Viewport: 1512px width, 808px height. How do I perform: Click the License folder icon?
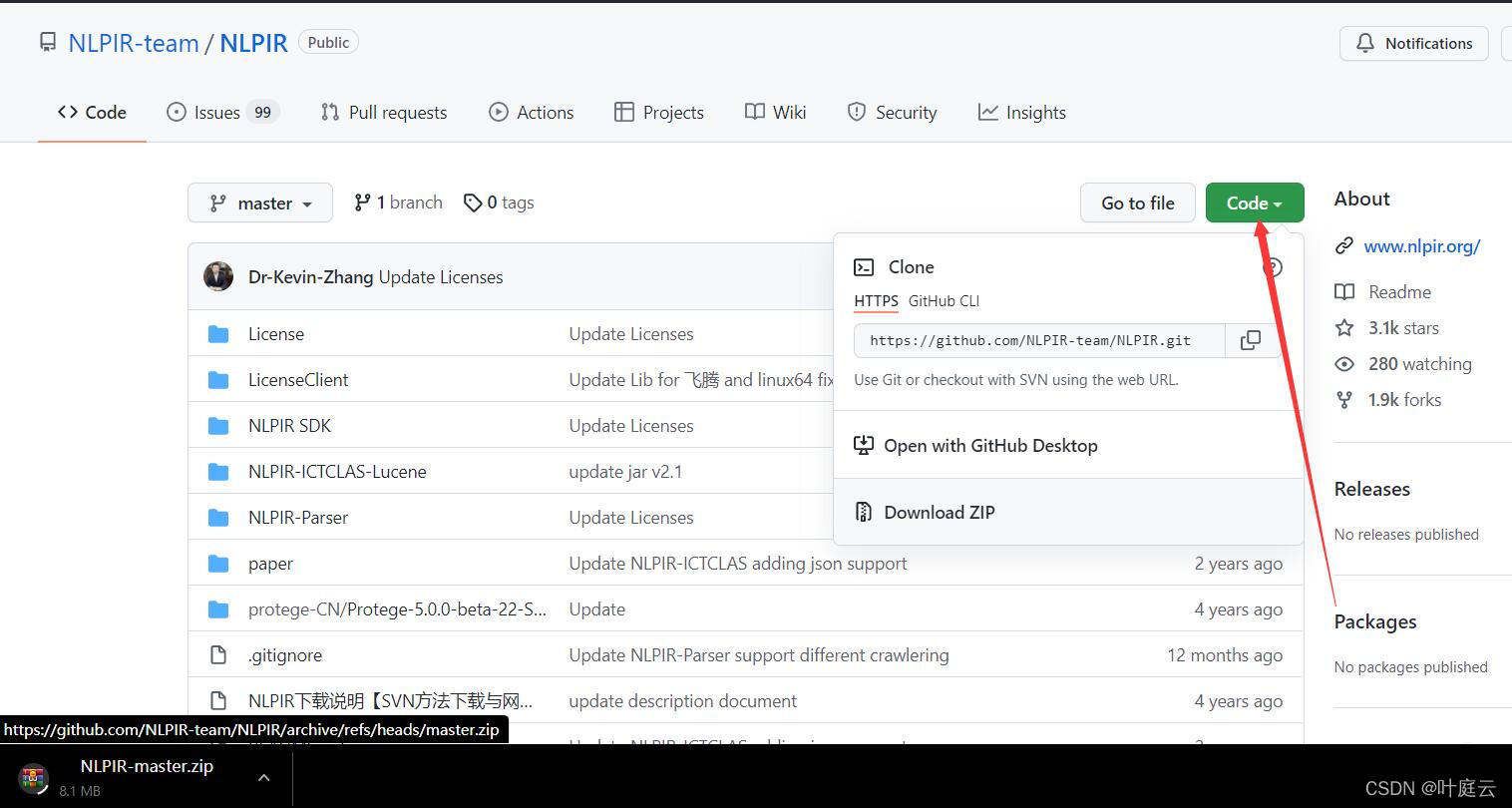pyautogui.click(x=218, y=334)
